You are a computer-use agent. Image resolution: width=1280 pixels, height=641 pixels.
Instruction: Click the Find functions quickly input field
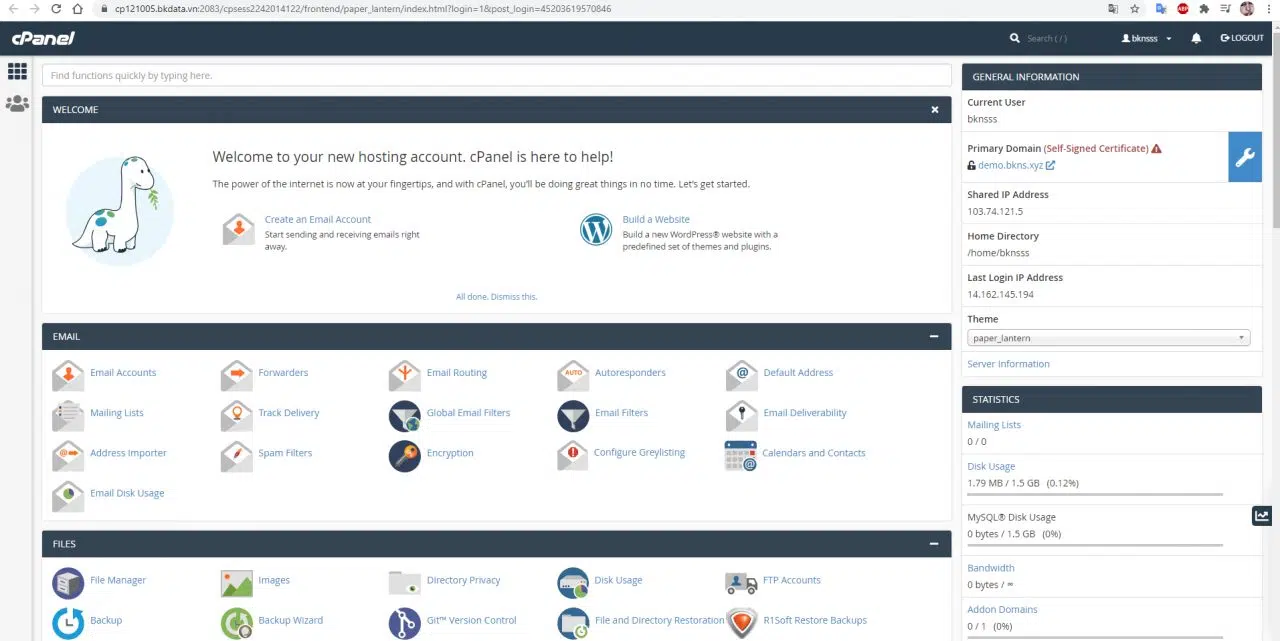point(497,76)
